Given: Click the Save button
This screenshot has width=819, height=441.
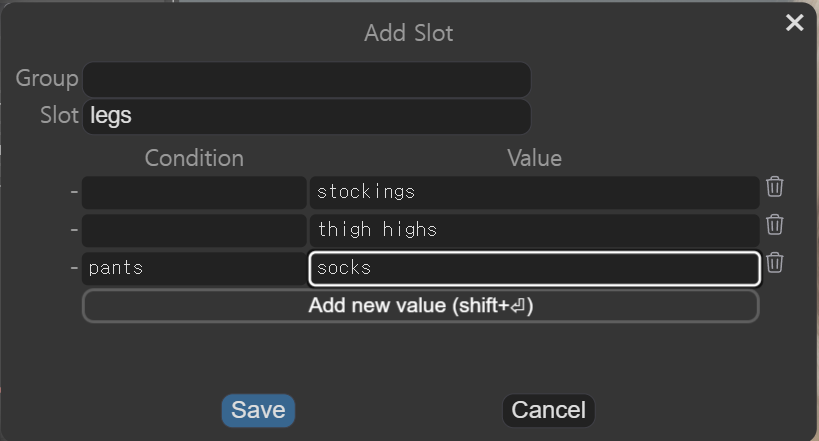Looking at the screenshot, I should click(x=258, y=410).
